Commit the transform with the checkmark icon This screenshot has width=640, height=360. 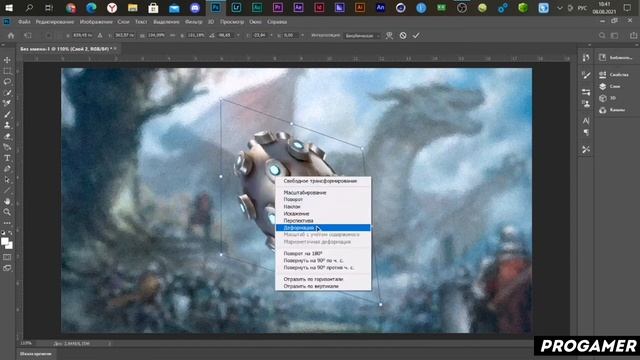[416, 36]
